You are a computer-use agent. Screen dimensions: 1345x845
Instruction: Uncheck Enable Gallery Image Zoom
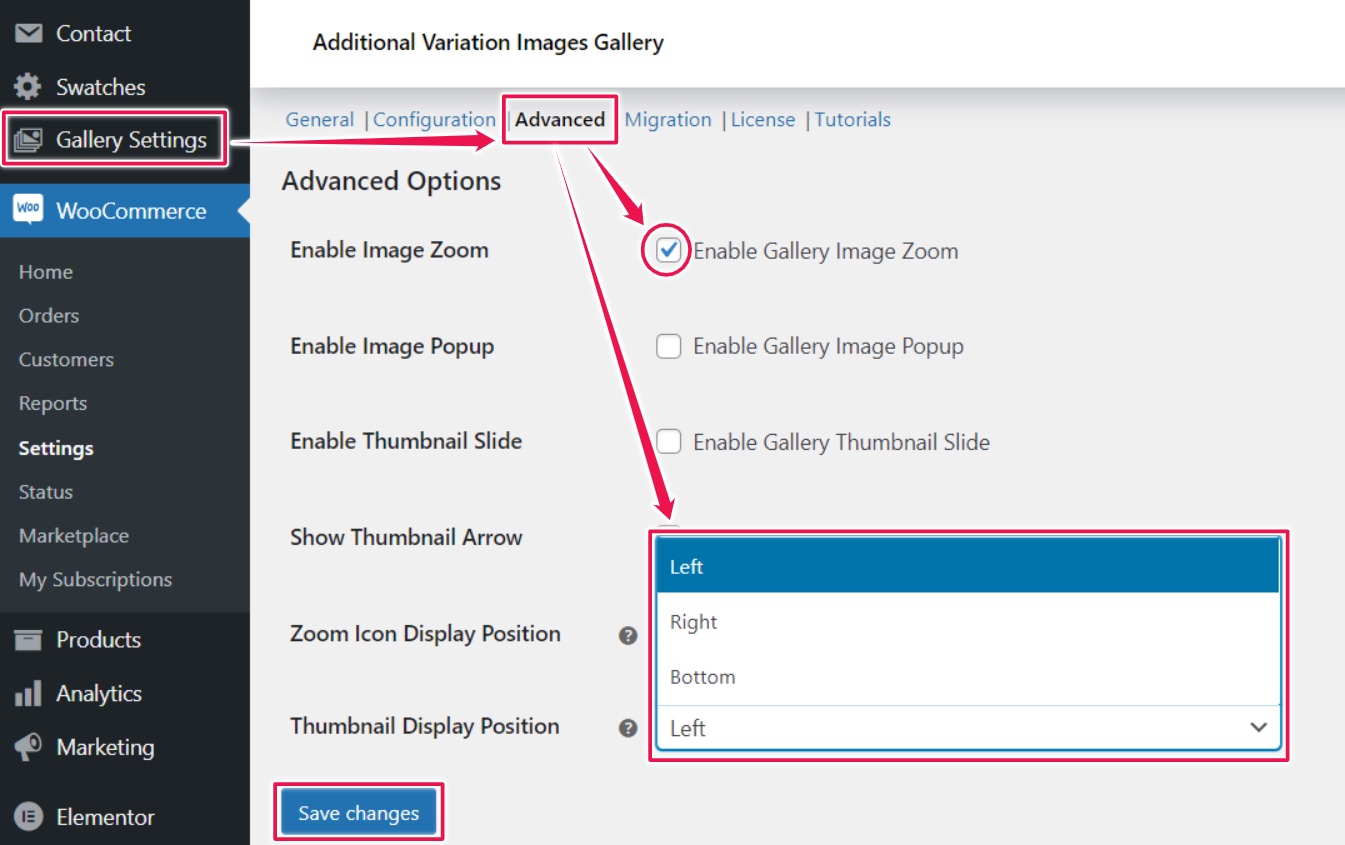click(669, 250)
